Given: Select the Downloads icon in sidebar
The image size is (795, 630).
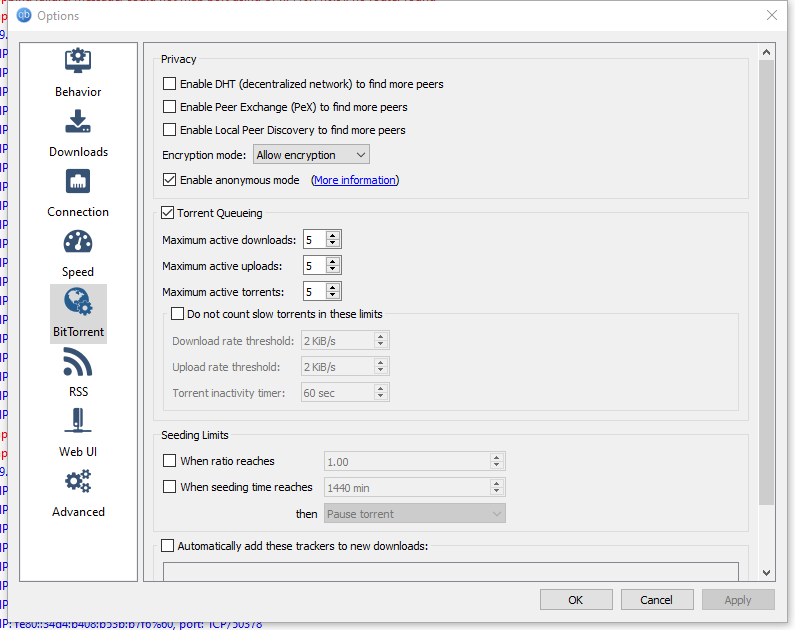Looking at the screenshot, I should (x=78, y=121).
